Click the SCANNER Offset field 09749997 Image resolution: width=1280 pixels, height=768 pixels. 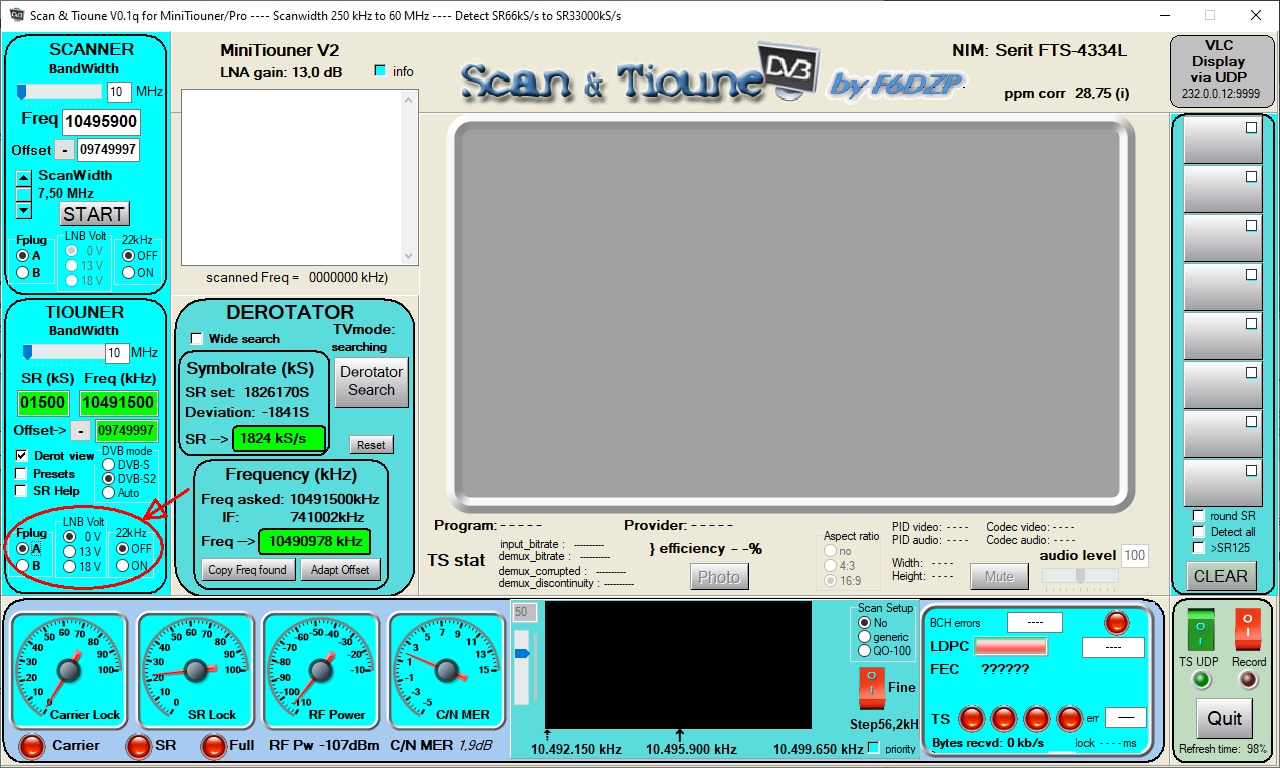108,150
